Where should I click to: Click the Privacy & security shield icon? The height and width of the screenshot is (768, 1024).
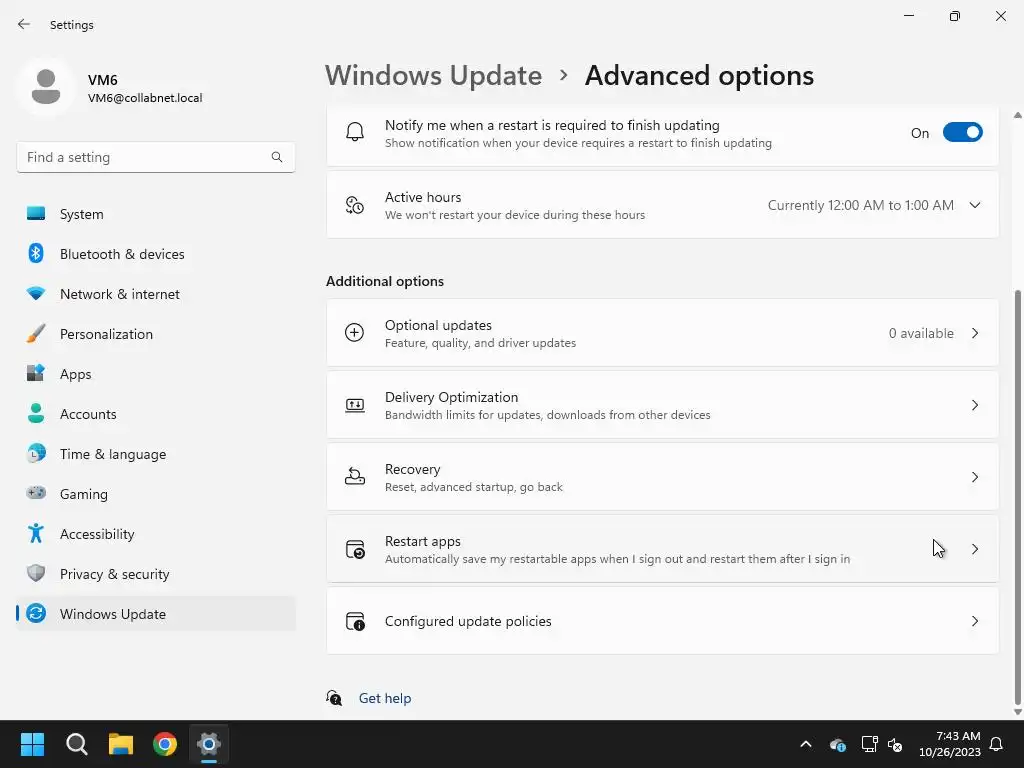[x=36, y=573]
